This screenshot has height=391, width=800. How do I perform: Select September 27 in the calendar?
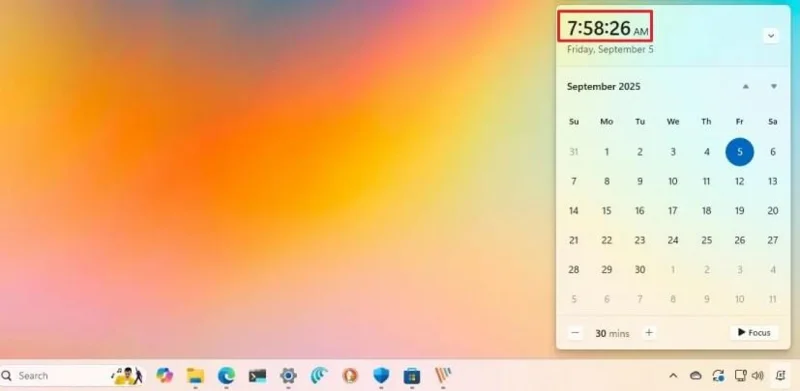(772, 240)
